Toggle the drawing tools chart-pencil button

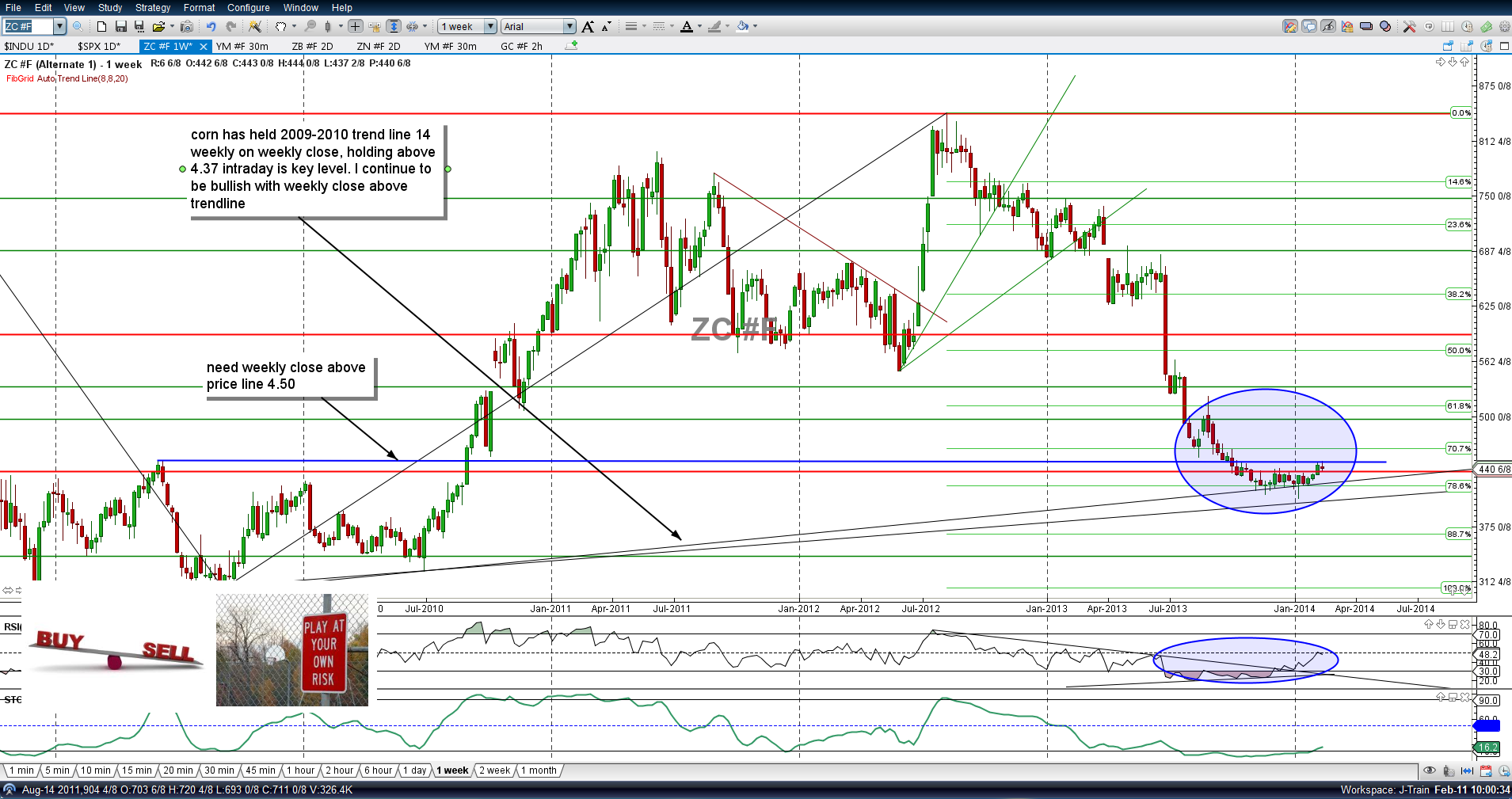pos(1290,26)
